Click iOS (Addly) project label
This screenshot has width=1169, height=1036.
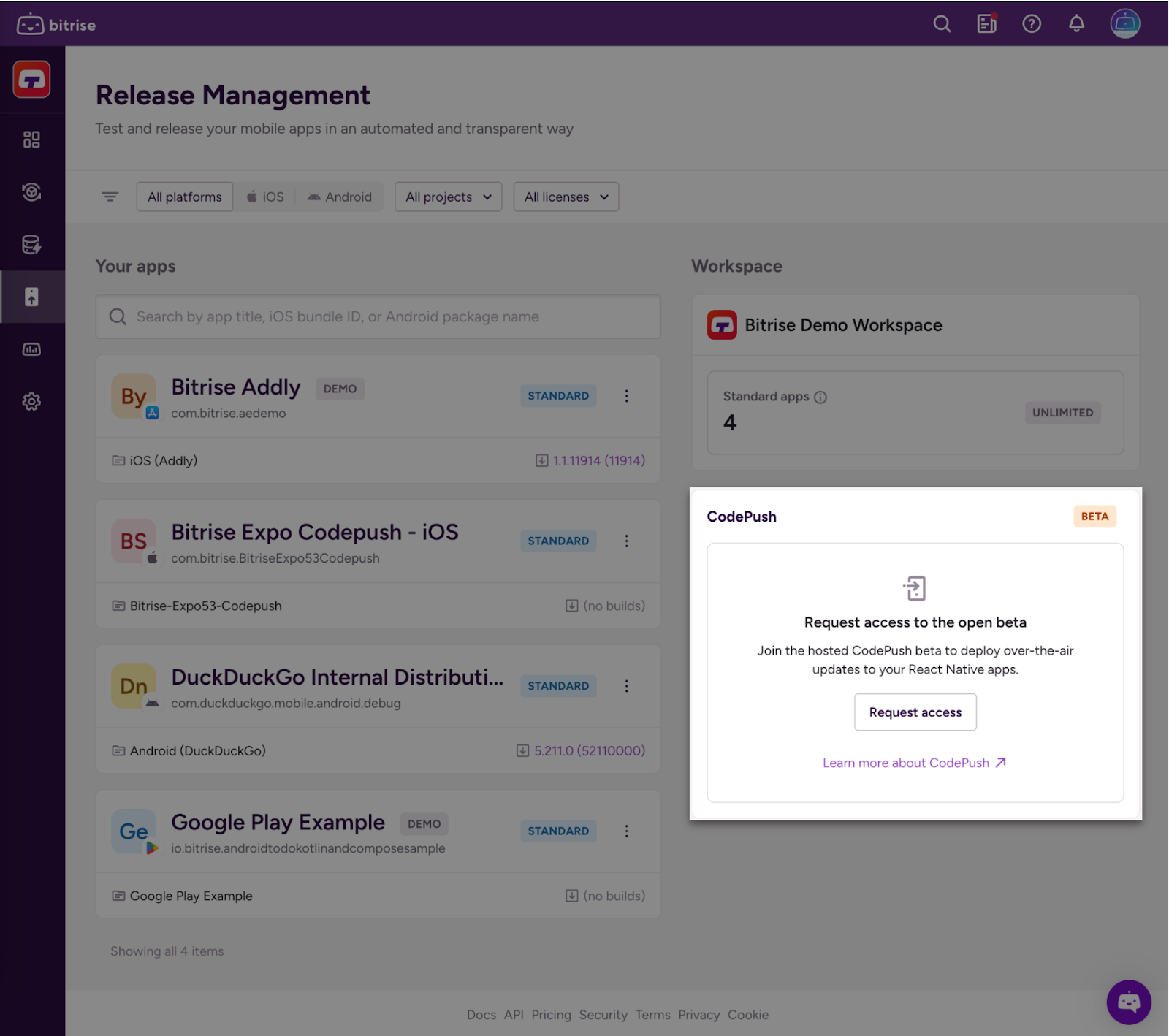click(164, 461)
